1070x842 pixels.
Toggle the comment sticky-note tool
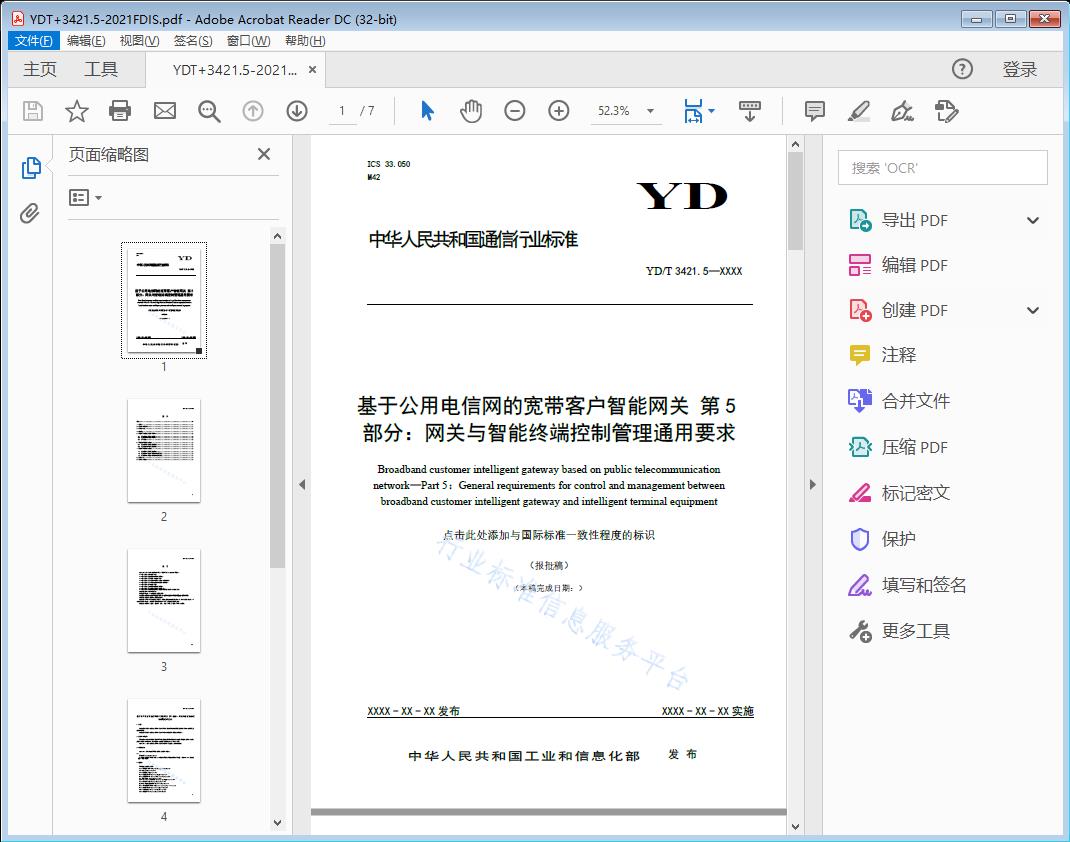coord(814,111)
